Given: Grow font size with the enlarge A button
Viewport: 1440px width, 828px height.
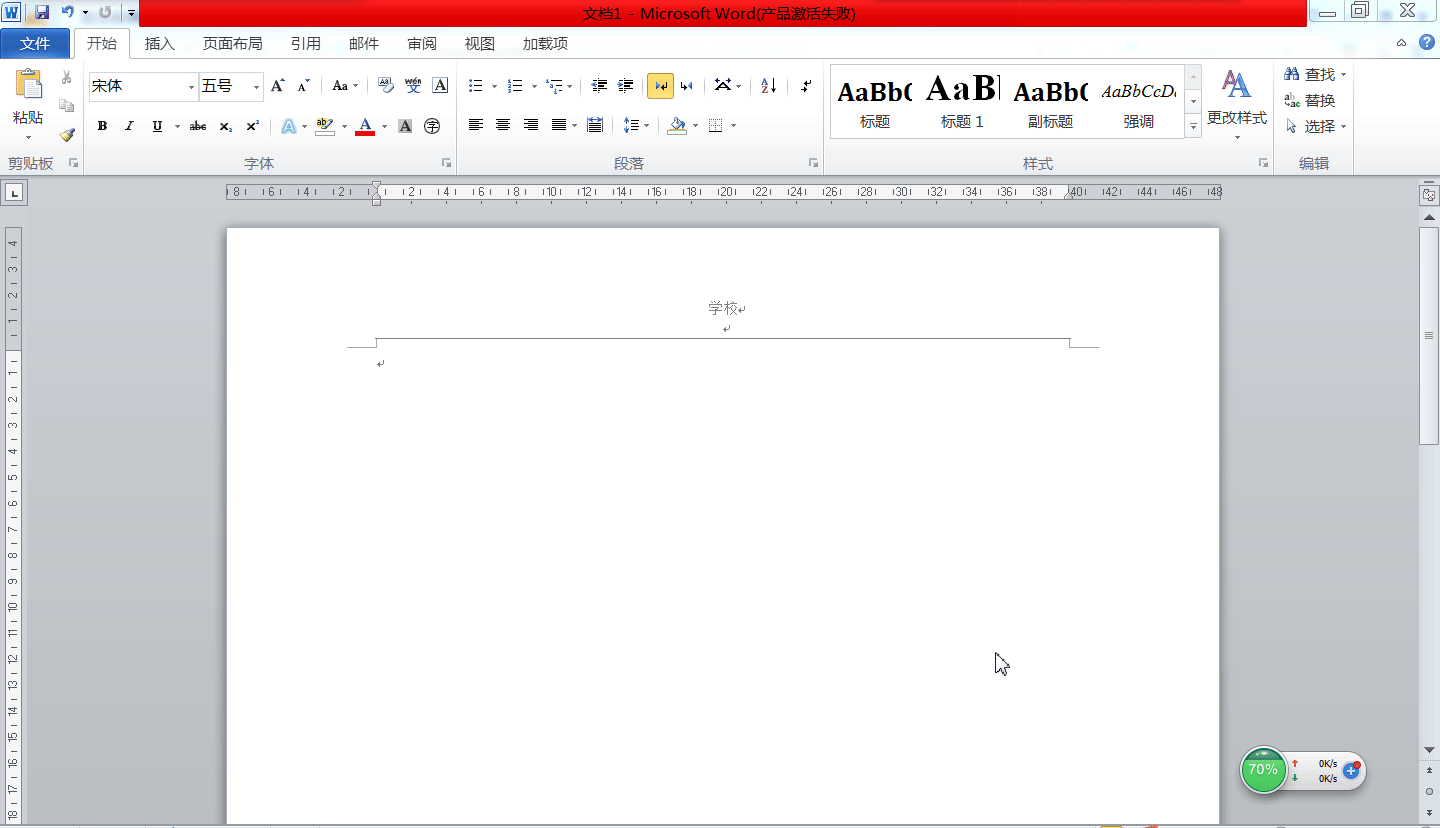Looking at the screenshot, I should click(x=278, y=86).
